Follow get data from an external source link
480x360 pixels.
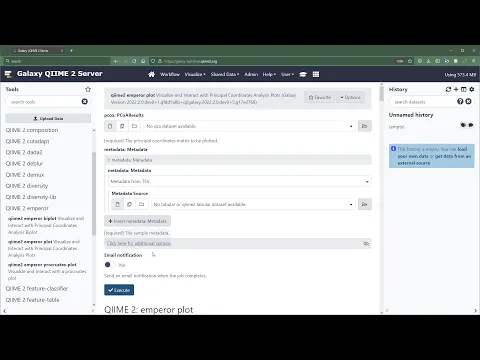tap(435, 159)
